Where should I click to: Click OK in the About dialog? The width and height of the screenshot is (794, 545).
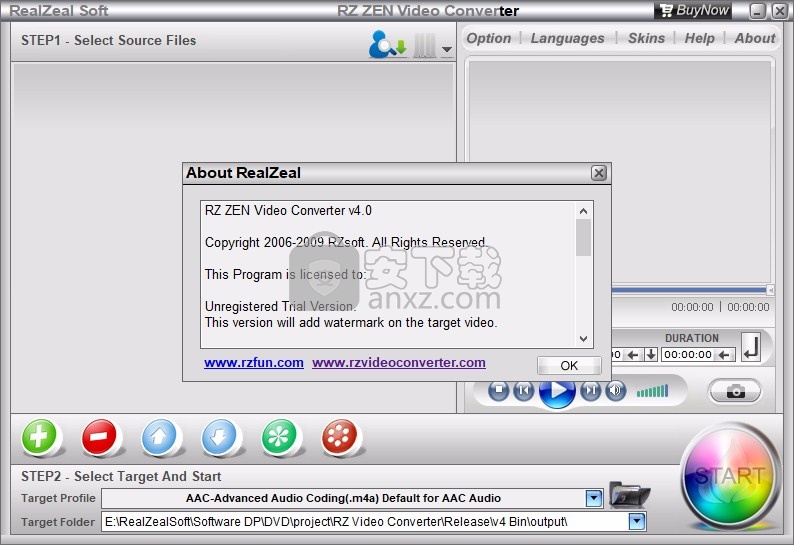569,366
